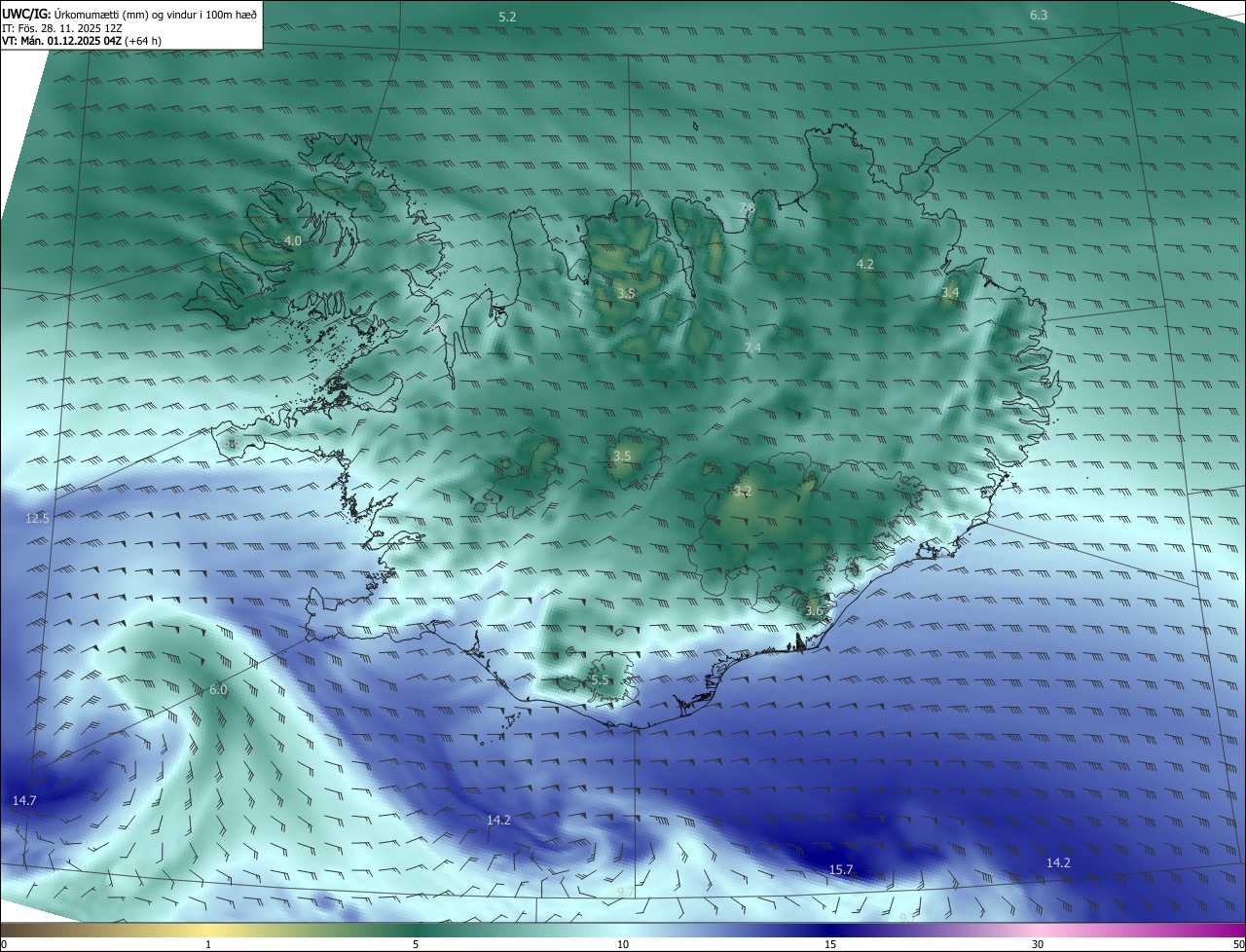Click the 'VT: Mán. 01.12.2025 04Z' line
The width and height of the screenshot is (1246, 952).
(62, 41)
